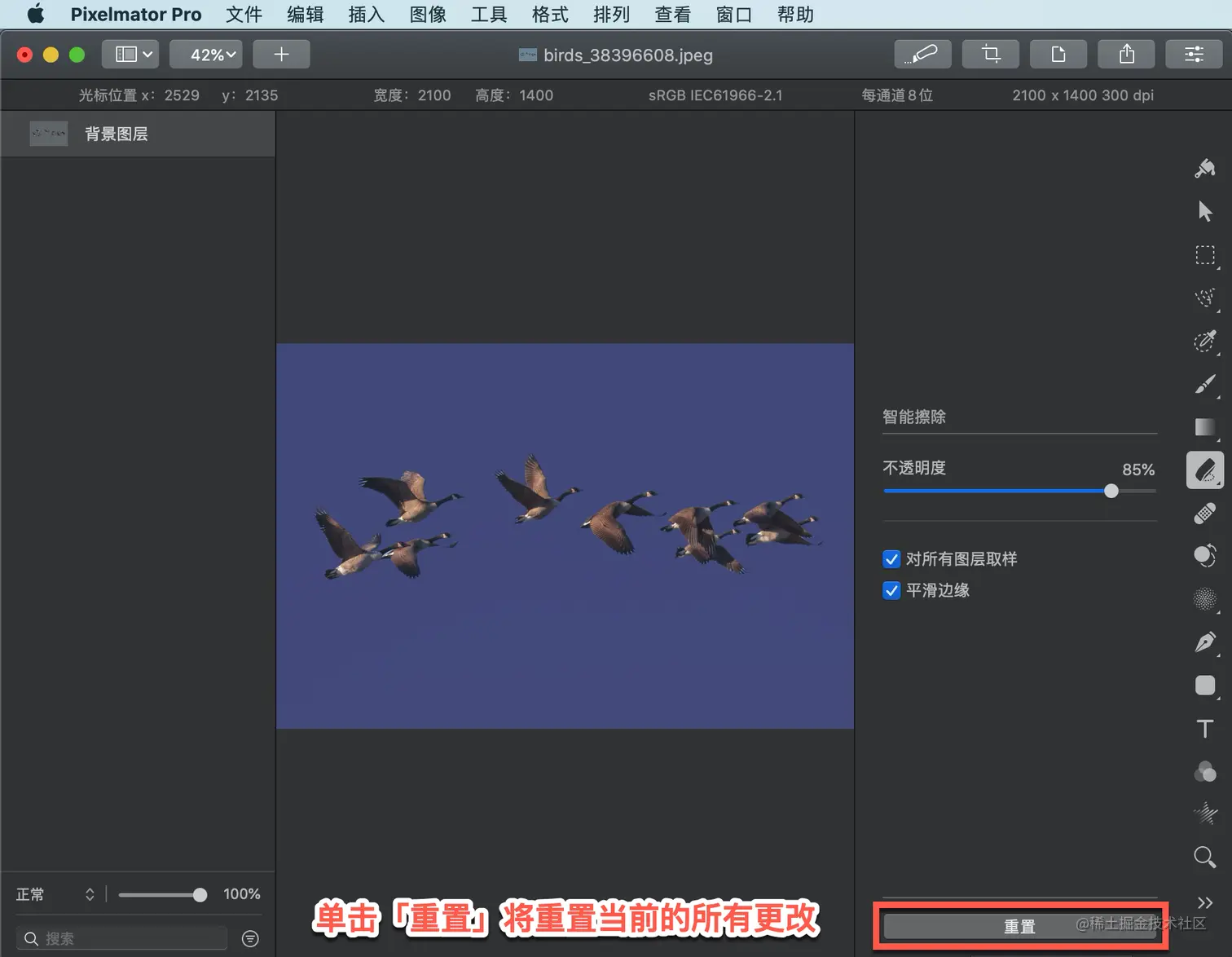Click the Crop toolbar icon

991,55
